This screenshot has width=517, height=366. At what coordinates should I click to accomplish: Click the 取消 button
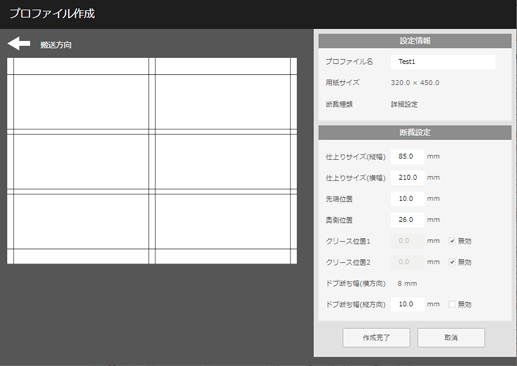451,338
